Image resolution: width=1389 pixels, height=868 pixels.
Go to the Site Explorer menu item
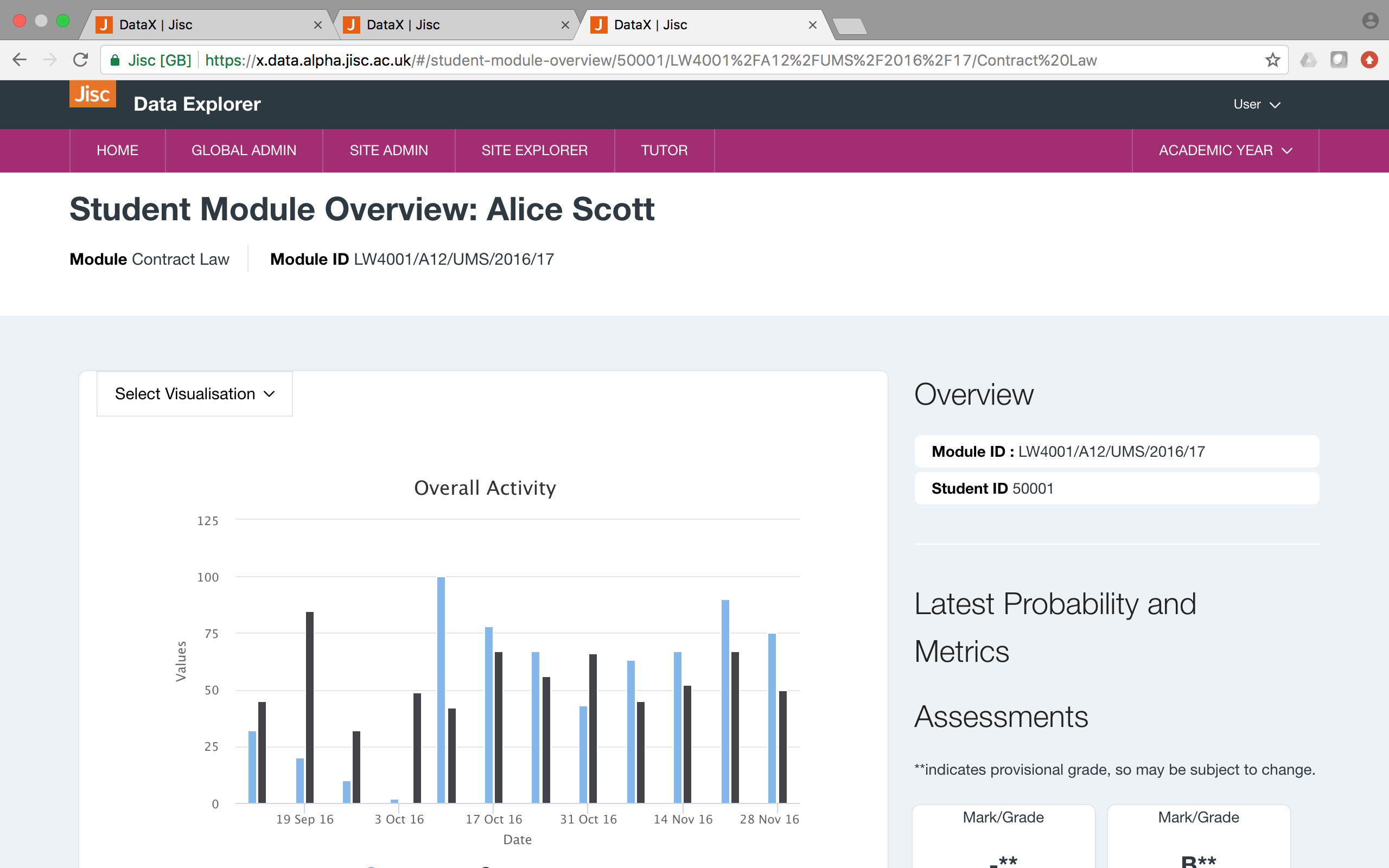[534, 150]
